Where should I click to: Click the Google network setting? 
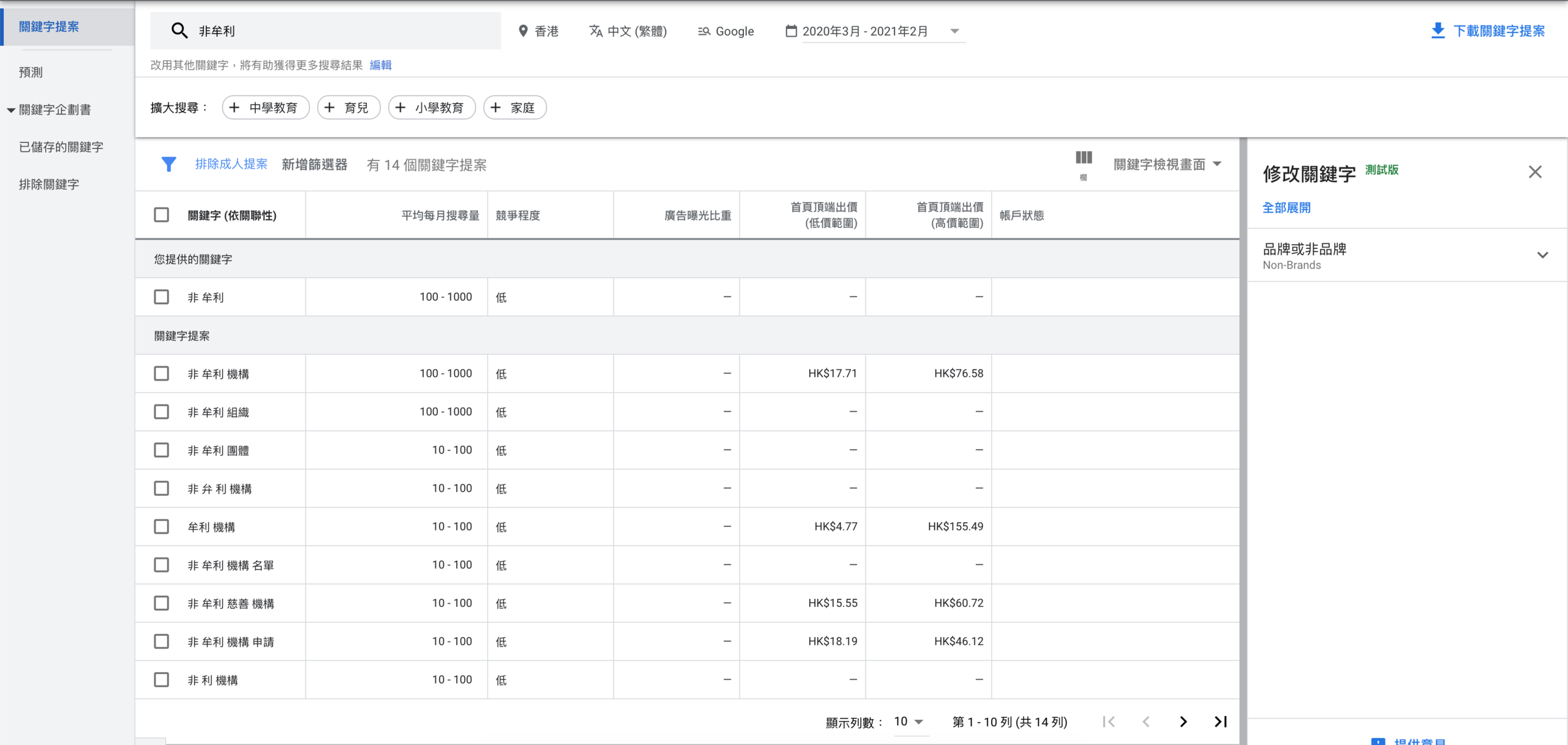[726, 31]
